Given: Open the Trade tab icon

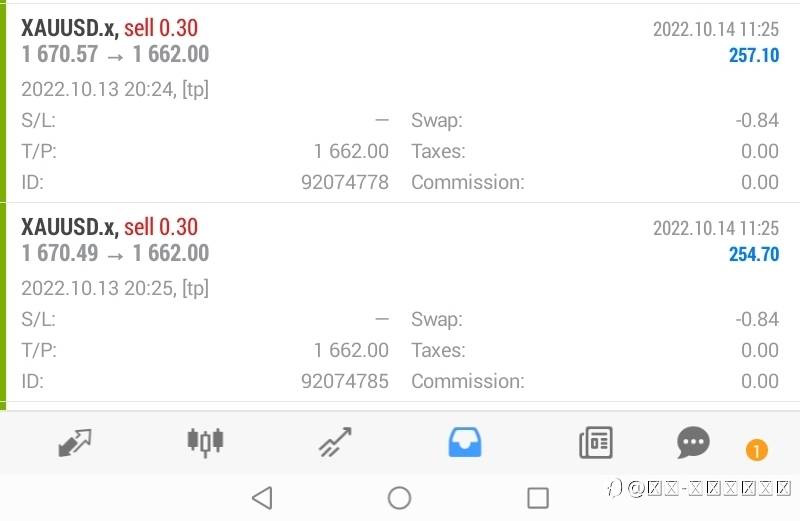Looking at the screenshot, I should pyautogui.click(x=335, y=442).
